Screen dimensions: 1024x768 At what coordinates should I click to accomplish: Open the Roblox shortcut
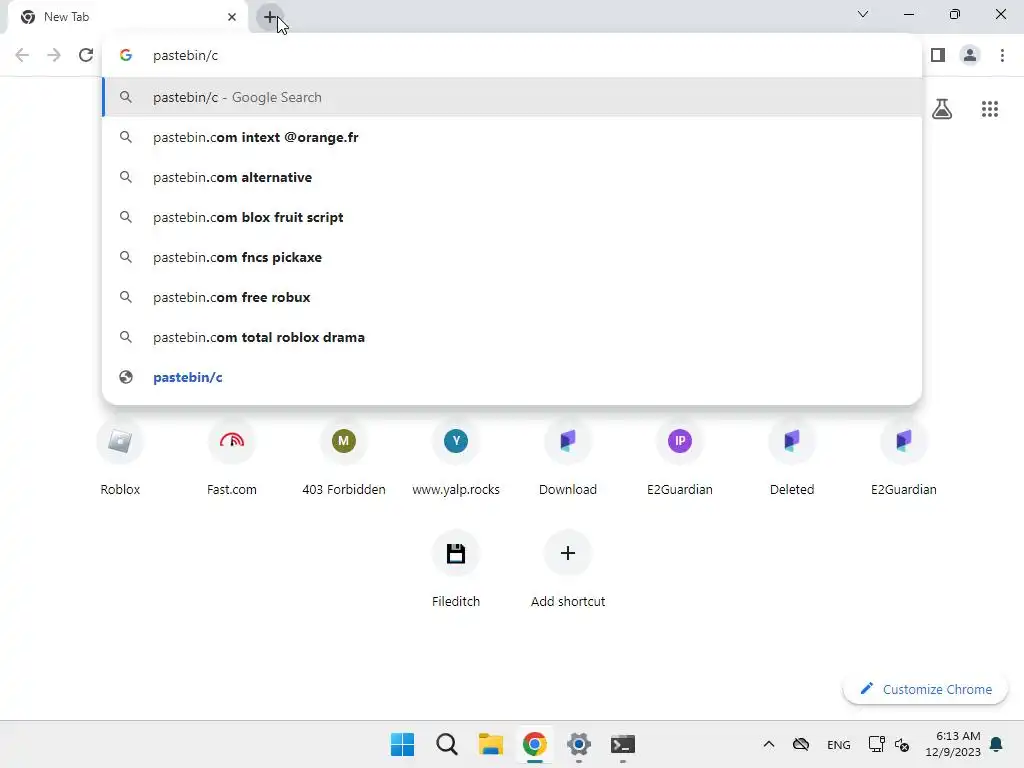pyautogui.click(x=120, y=457)
